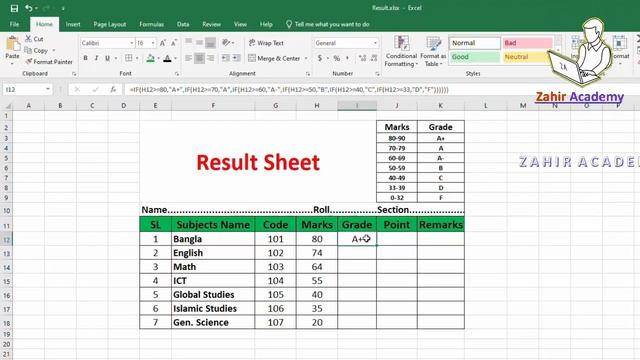Switch to the View tab
The image size is (640, 360).
[x=240, y=24]
